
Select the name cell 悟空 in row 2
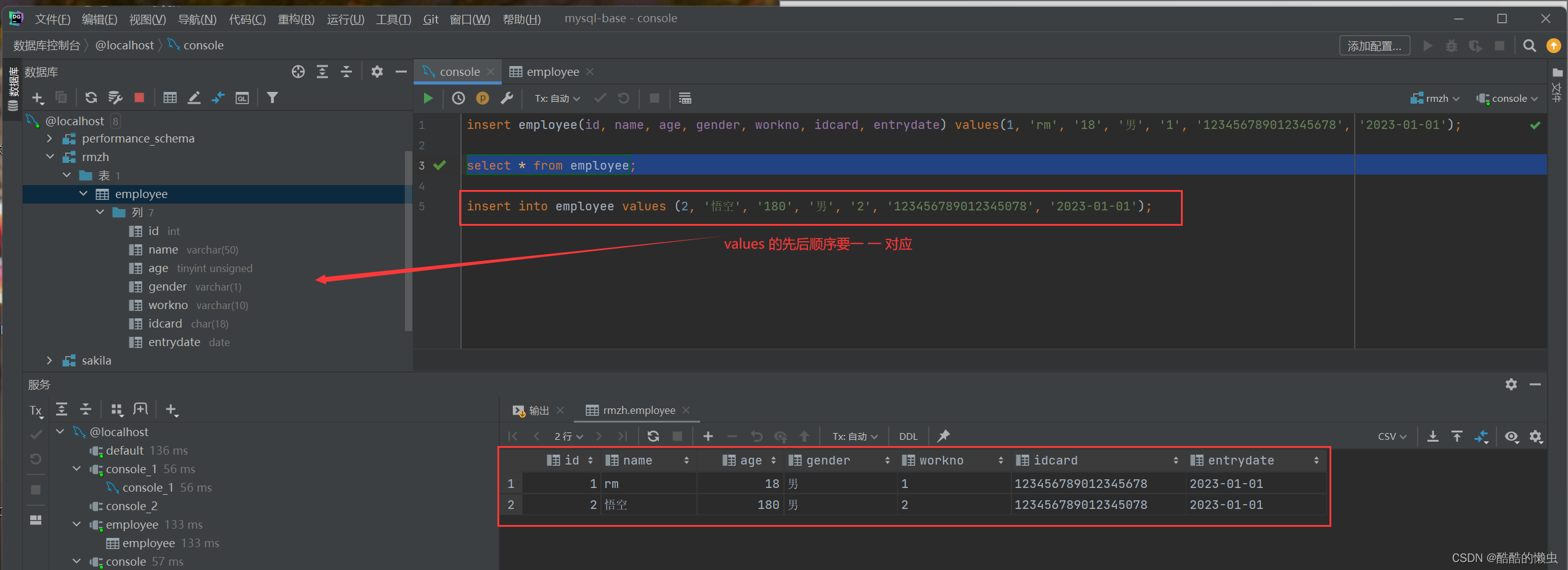649,505
